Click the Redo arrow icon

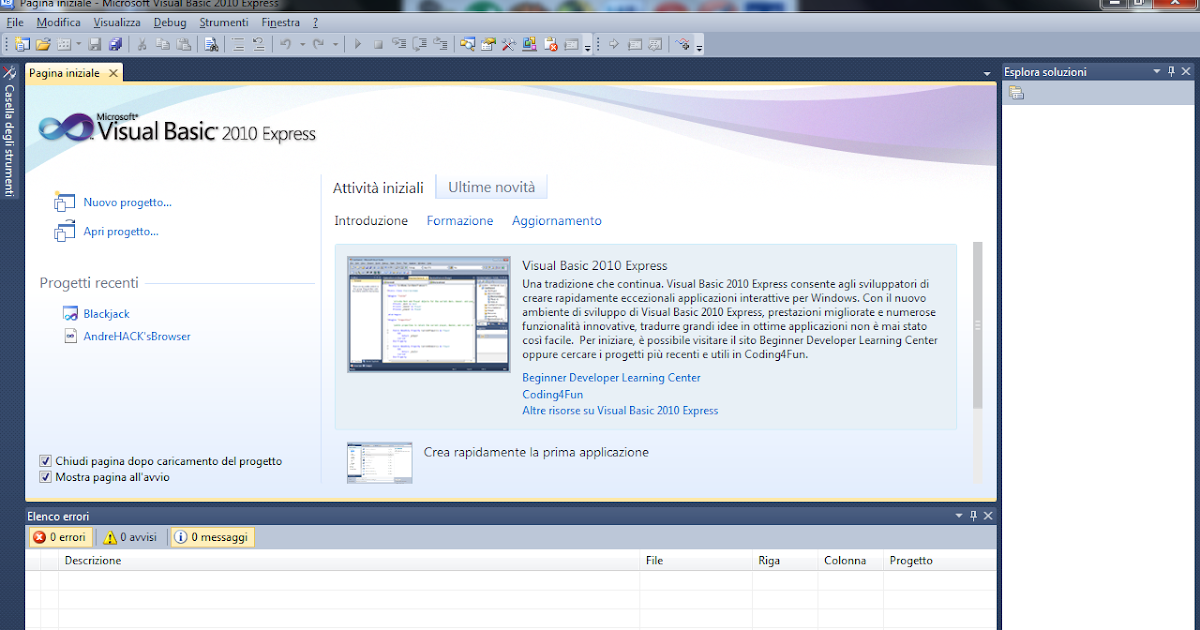(x=319, y=44)
